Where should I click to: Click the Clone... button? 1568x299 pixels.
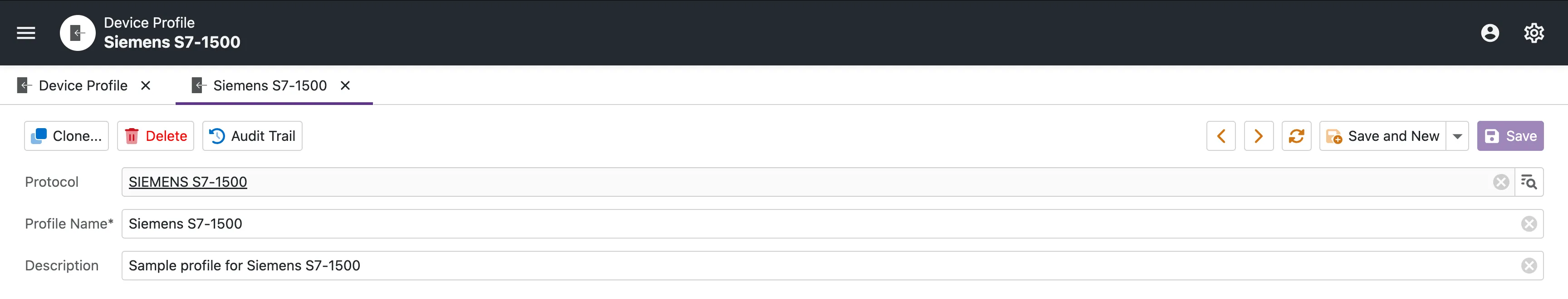click(x=66, y=136)
